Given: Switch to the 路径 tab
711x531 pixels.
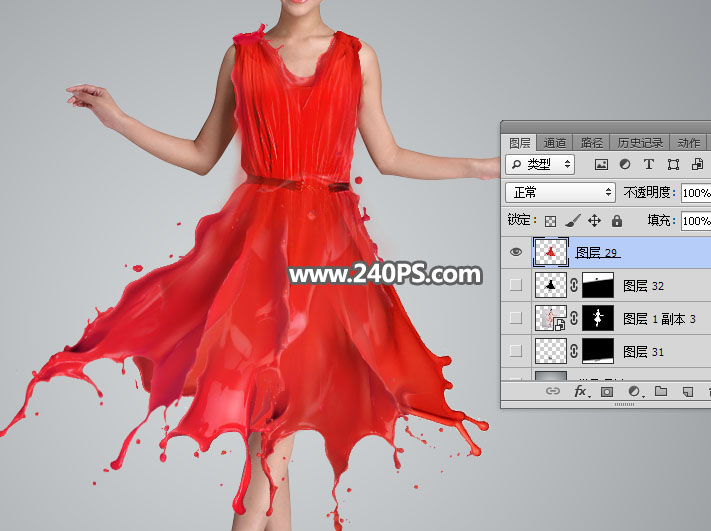Looking at the screenshot, I should pos(592,143).
